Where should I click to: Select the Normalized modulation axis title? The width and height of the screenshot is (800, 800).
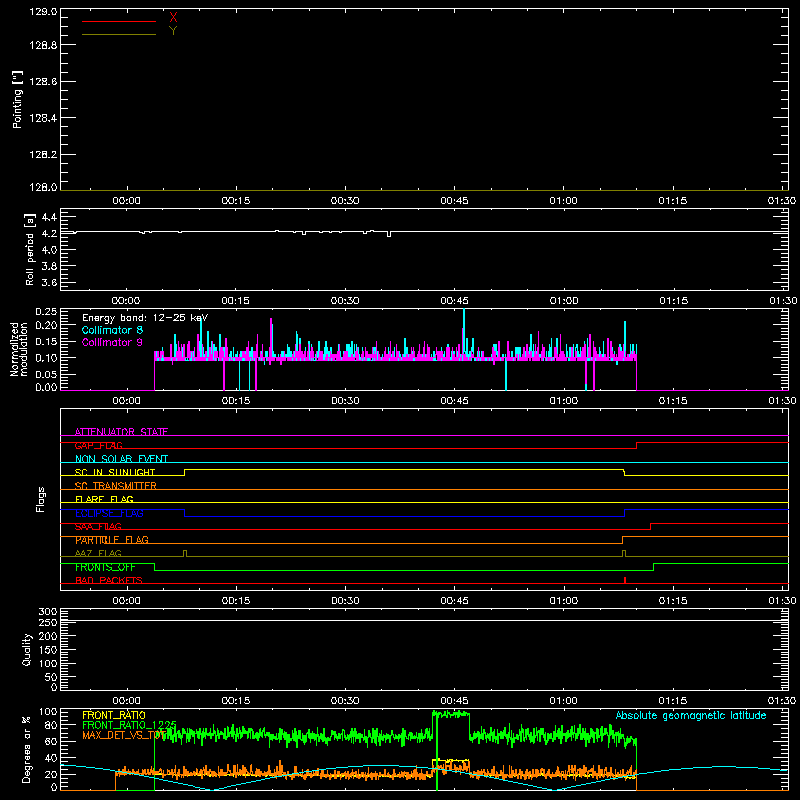click(18, 349)
